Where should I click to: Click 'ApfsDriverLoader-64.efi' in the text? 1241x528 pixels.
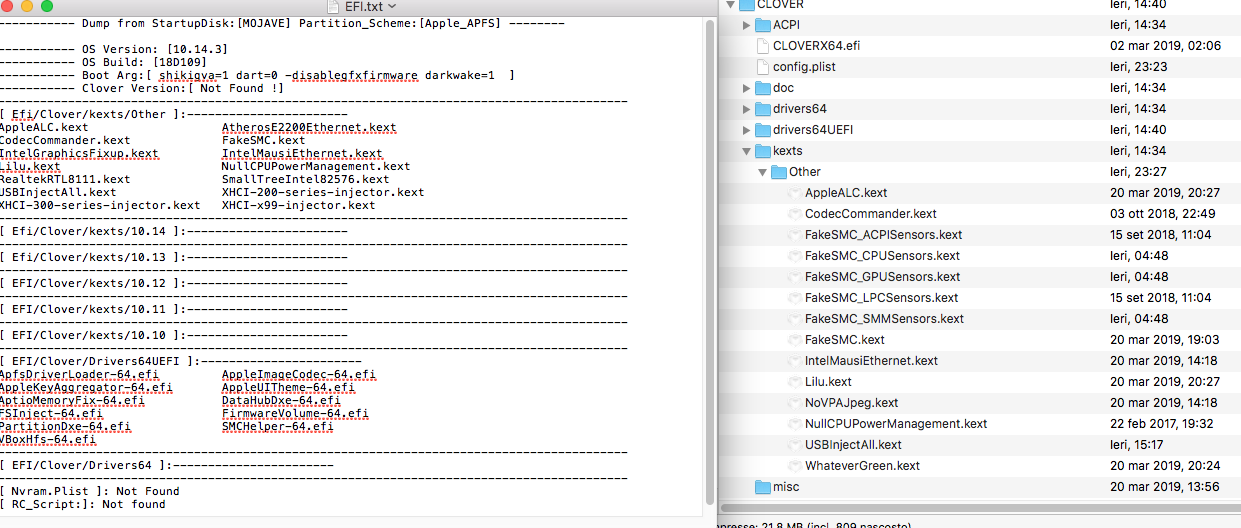click(x=79, y=374)
